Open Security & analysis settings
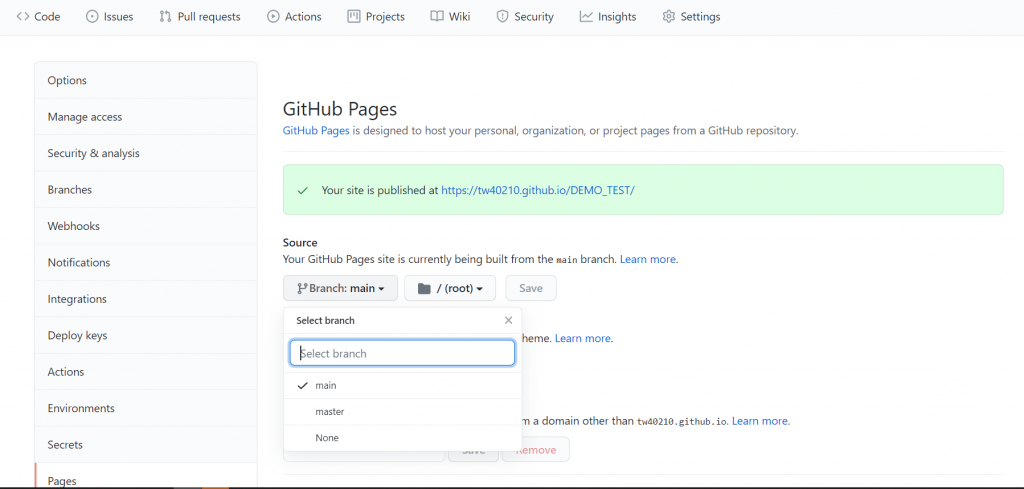The image size is (1024, 489). [x=146, y=153]
